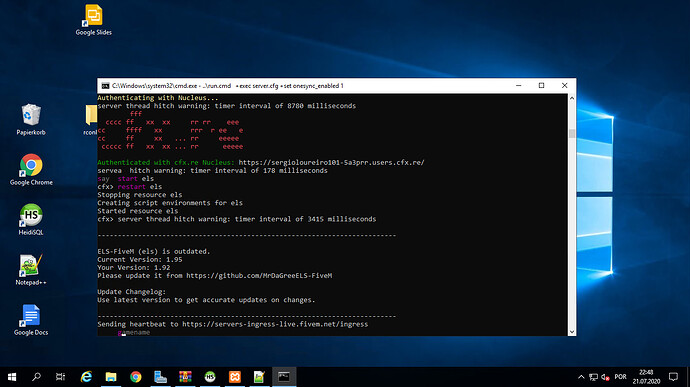Viewport: 690px width, 387px height.
Task: Show hidden system tray icons
Action: click(x=581, y=377)
